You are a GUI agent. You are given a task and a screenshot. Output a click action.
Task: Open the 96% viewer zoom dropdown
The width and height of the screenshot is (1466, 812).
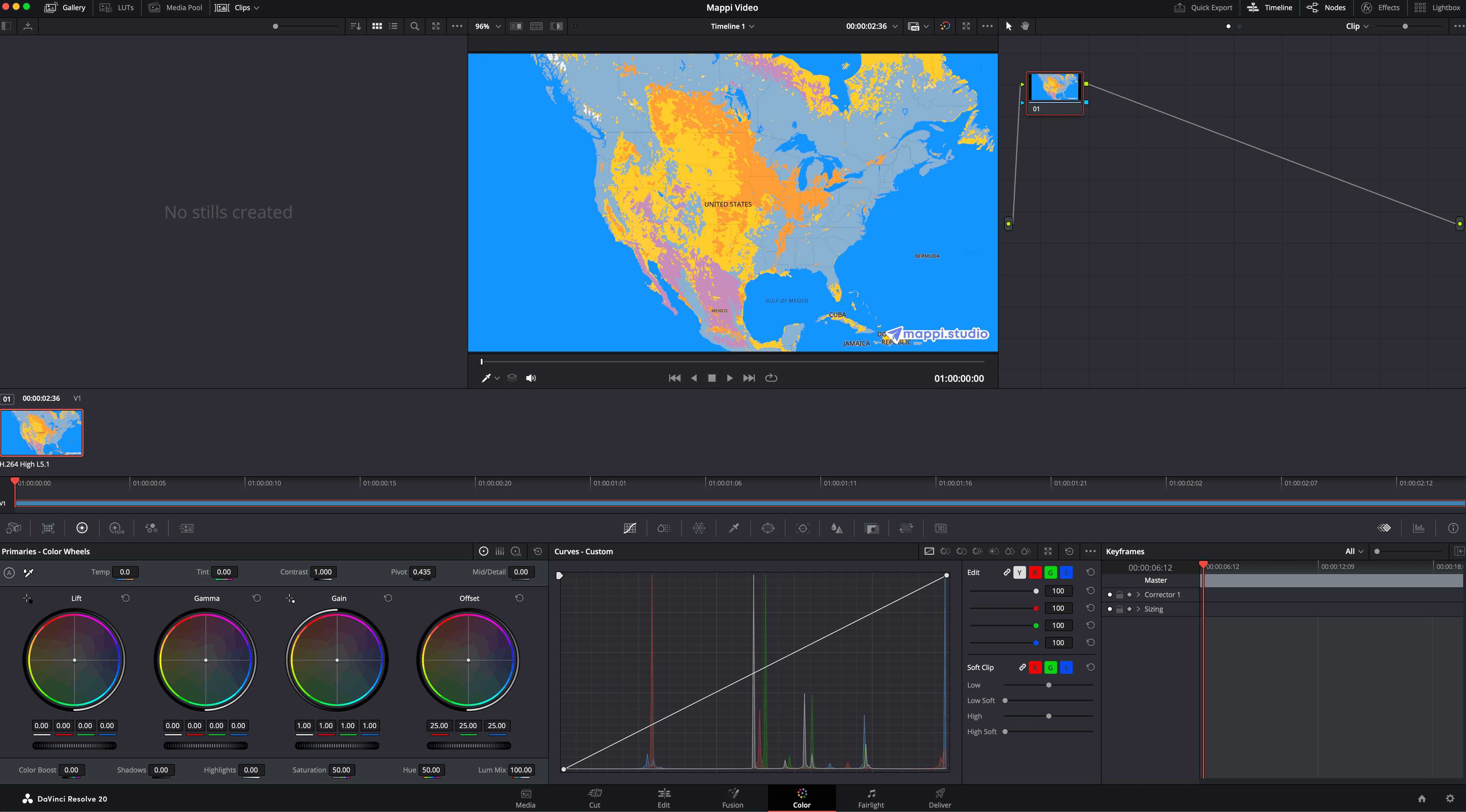[498, 26]
